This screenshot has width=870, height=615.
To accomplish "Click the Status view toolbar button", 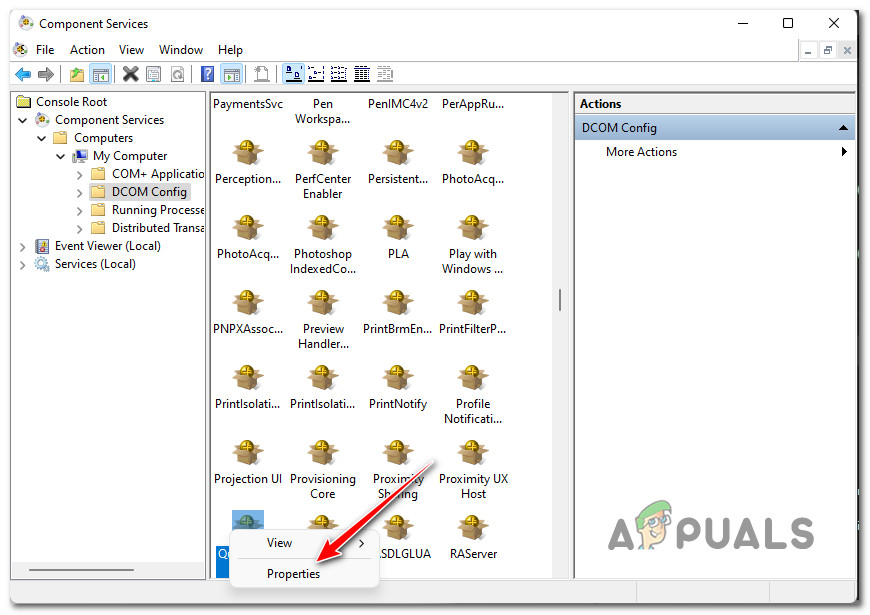I will [385, 74].
